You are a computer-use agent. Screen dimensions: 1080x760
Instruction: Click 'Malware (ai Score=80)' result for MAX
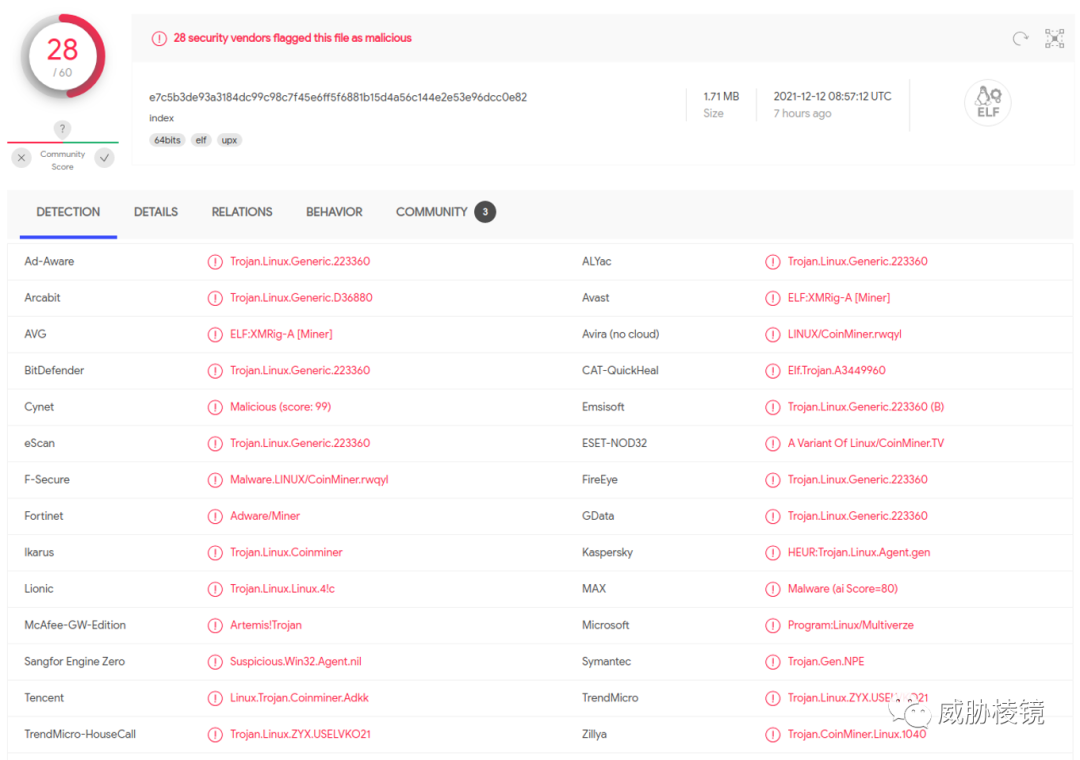842,588
